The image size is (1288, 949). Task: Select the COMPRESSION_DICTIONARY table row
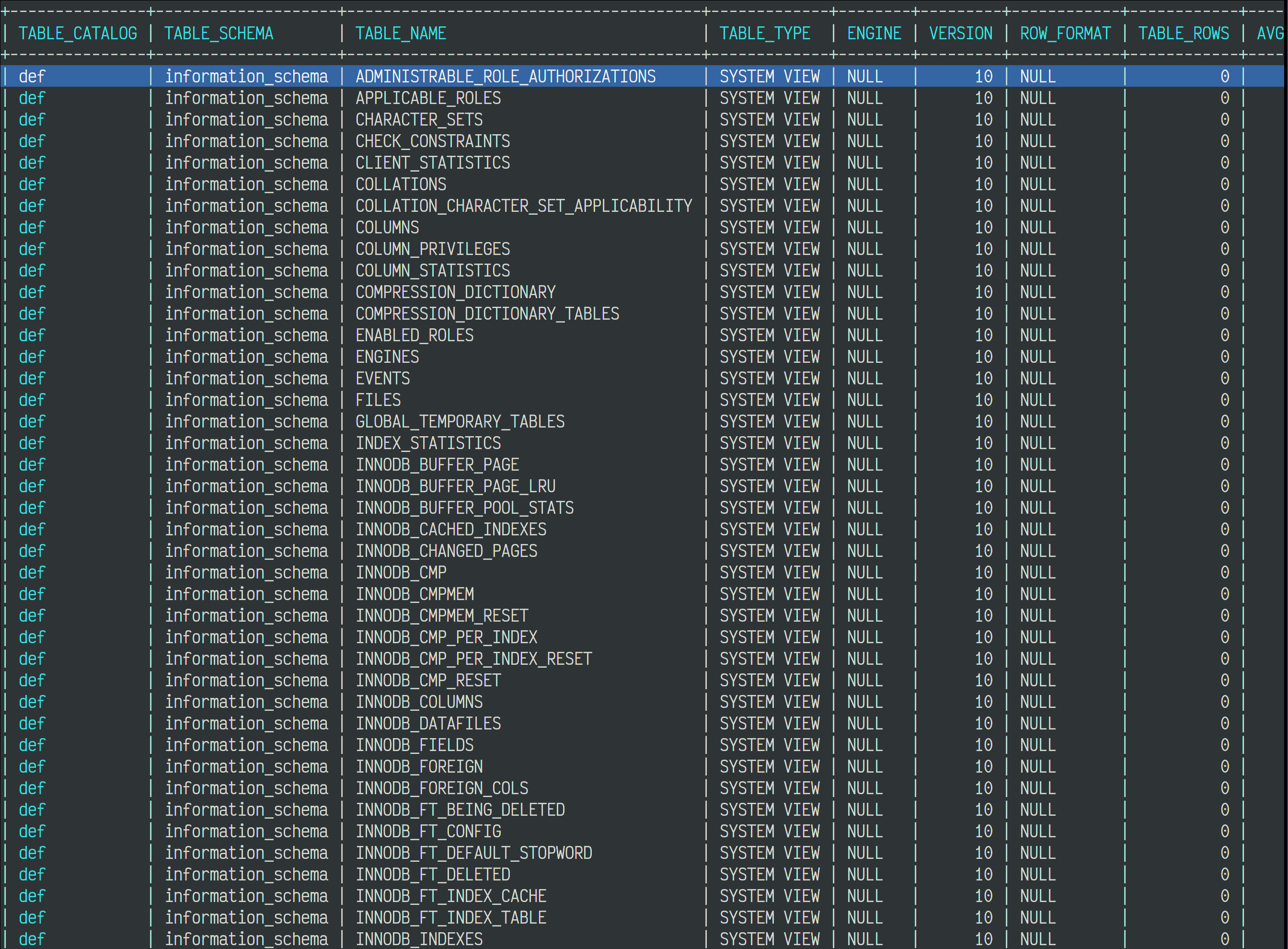[455, 292]
